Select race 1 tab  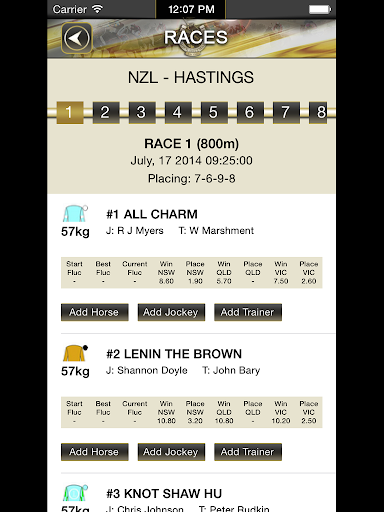coord(70,112)
